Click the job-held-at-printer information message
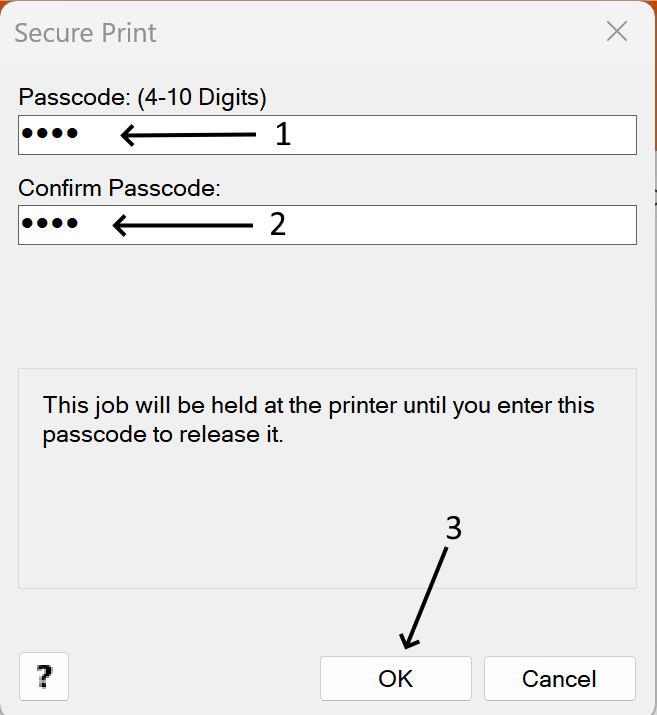The width and height of the screenshot is (657, 715). point(318,421)
